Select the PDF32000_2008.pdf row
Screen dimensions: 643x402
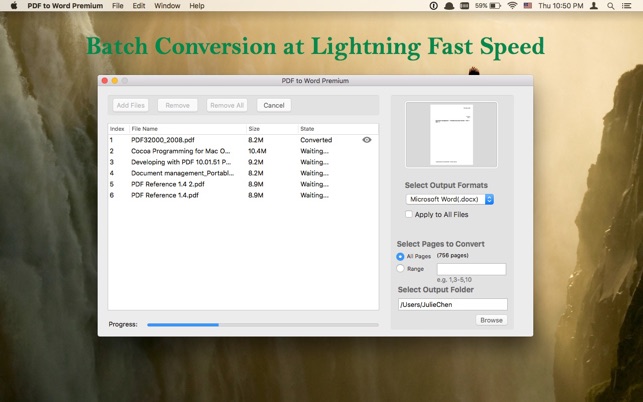point(243,140)
